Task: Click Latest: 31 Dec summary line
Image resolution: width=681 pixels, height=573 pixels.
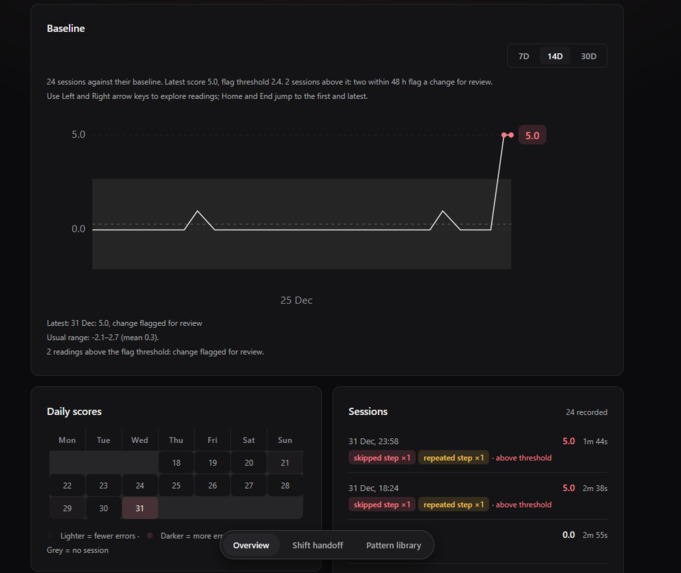Action: 124,323
